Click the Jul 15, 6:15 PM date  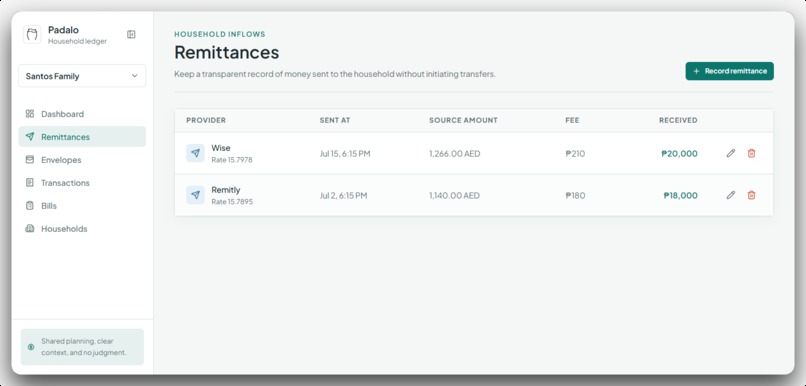345,154
